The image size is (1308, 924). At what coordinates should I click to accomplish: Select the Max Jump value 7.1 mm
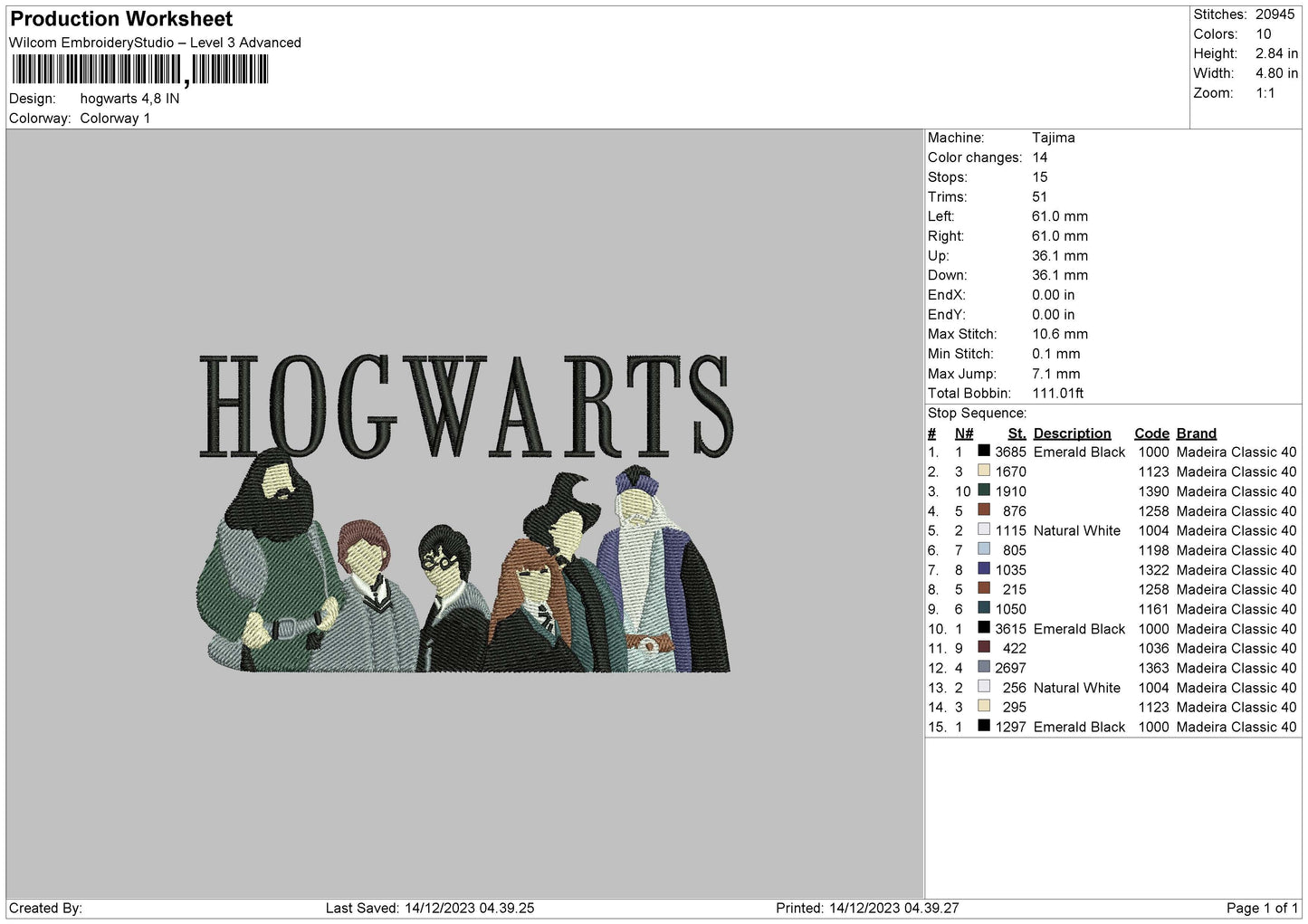(1055, 374)
